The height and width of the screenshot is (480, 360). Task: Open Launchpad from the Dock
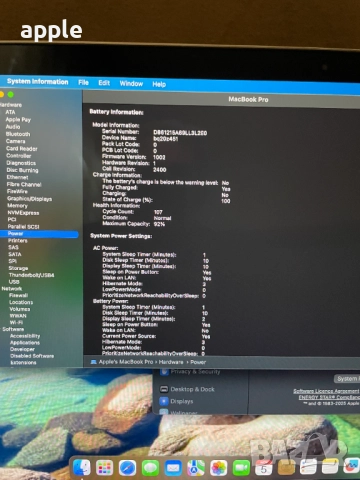coord(104,468)
